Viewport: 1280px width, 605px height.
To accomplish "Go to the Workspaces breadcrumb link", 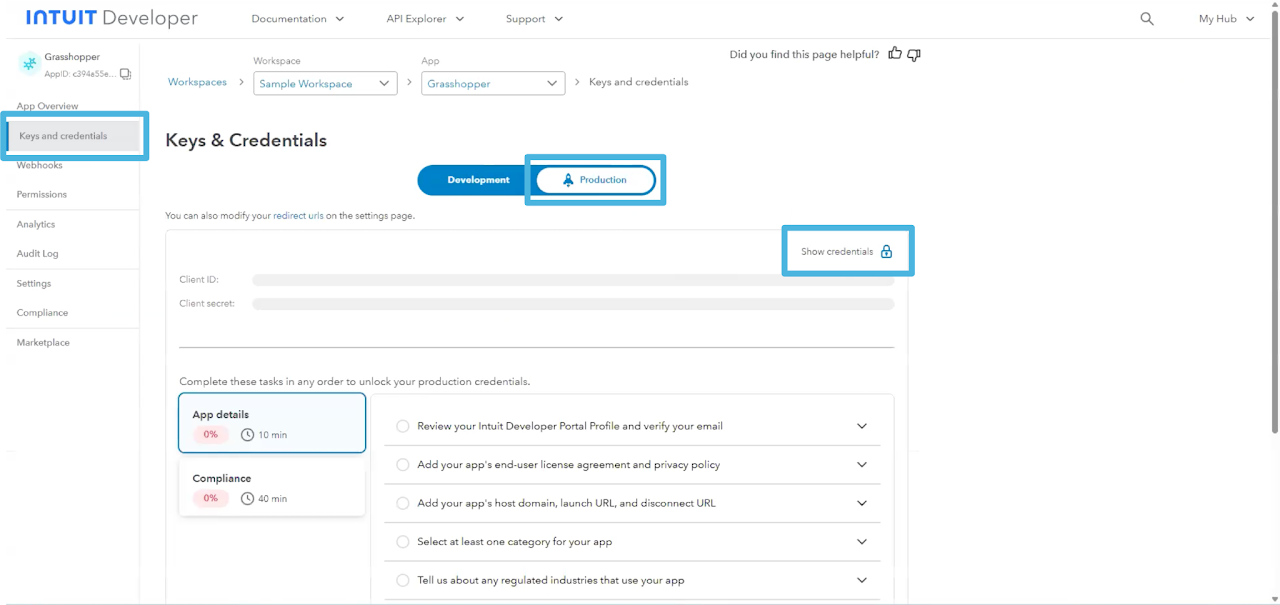I will (197, 82).
